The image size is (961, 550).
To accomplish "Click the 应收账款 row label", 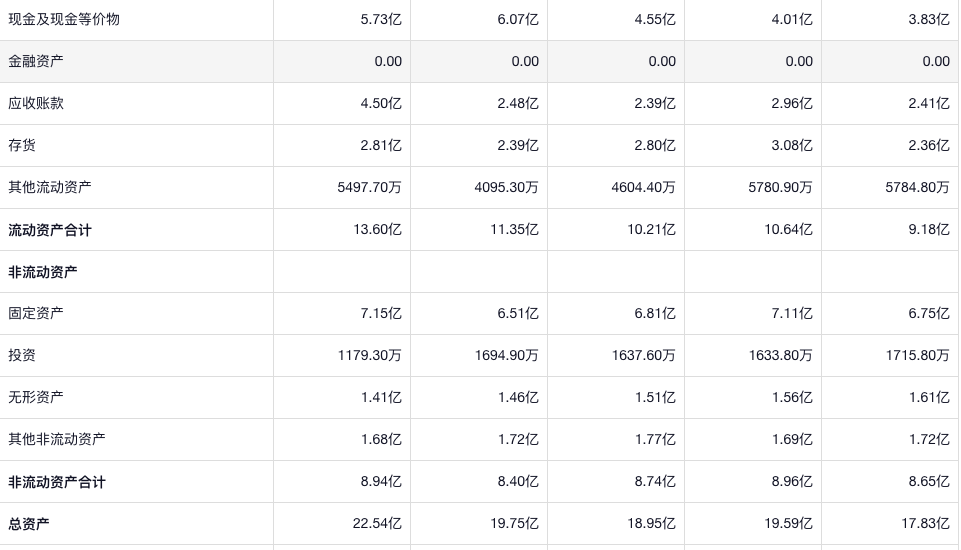I will pos(36,103).
